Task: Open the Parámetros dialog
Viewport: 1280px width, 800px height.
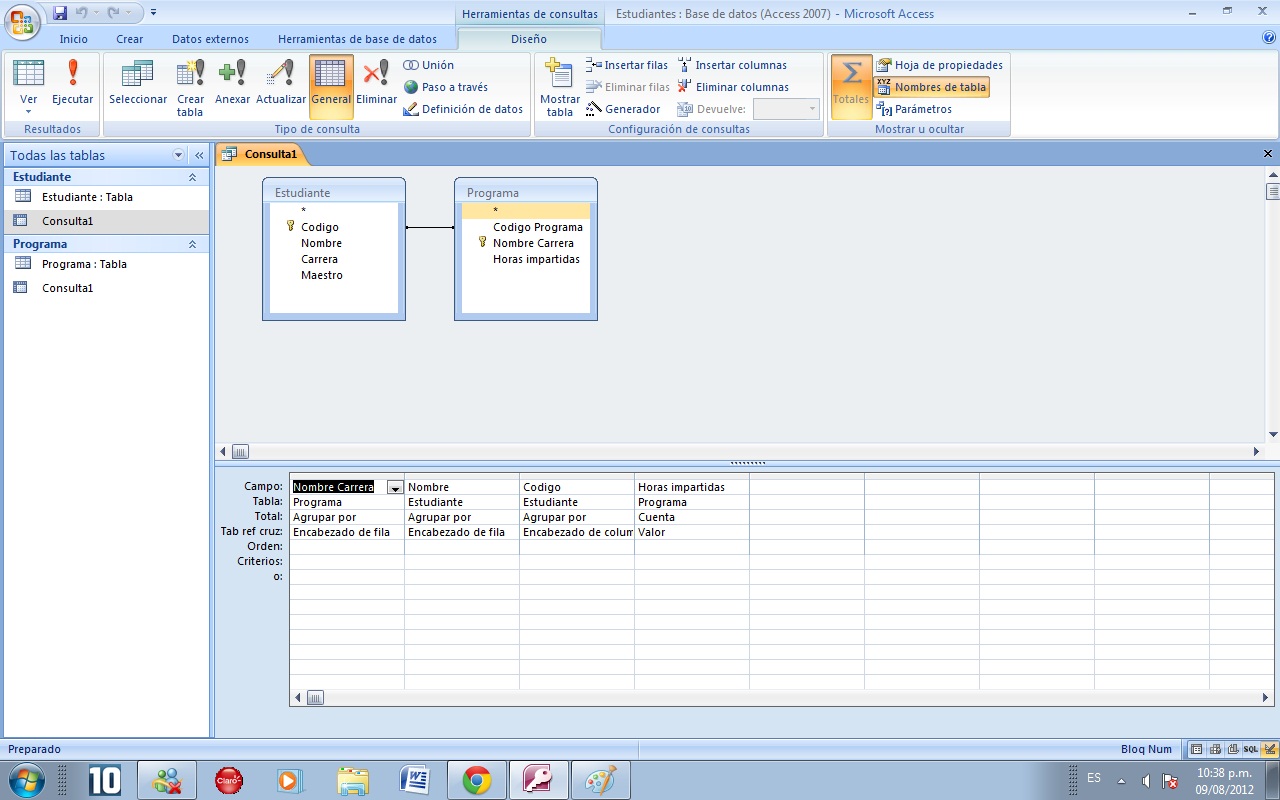Action: coord(914,109)
